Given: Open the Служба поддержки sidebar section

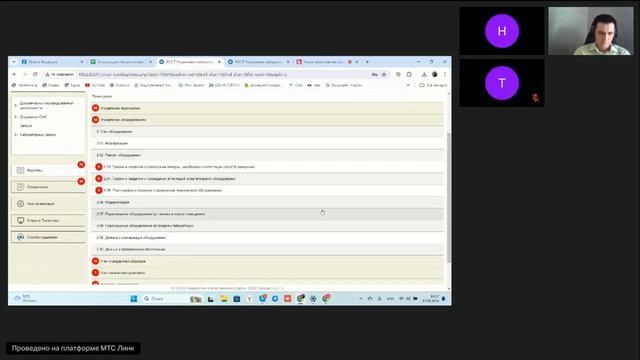Looking at the screenshot, I should (x=48, y=237).
